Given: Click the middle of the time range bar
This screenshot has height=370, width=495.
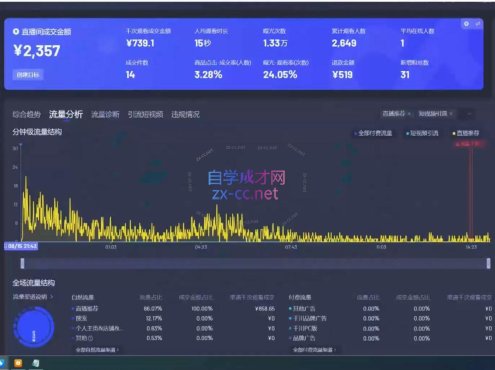Looking at the screenshot, I should coord(255,263).
